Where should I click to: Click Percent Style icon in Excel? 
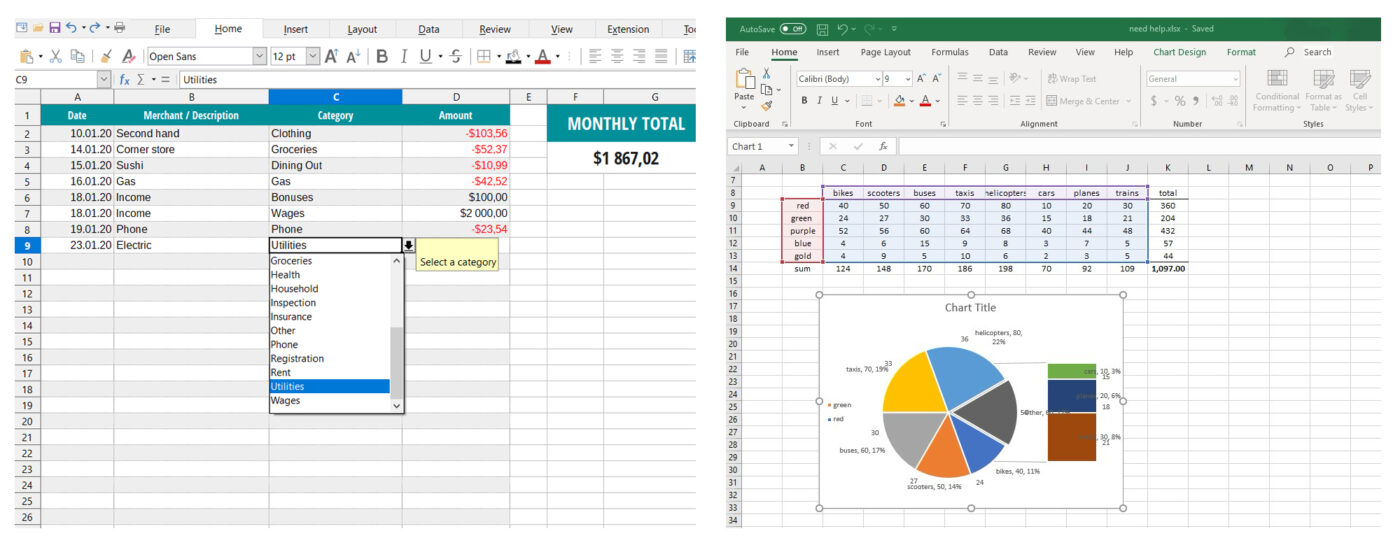tap(1180, 101)
